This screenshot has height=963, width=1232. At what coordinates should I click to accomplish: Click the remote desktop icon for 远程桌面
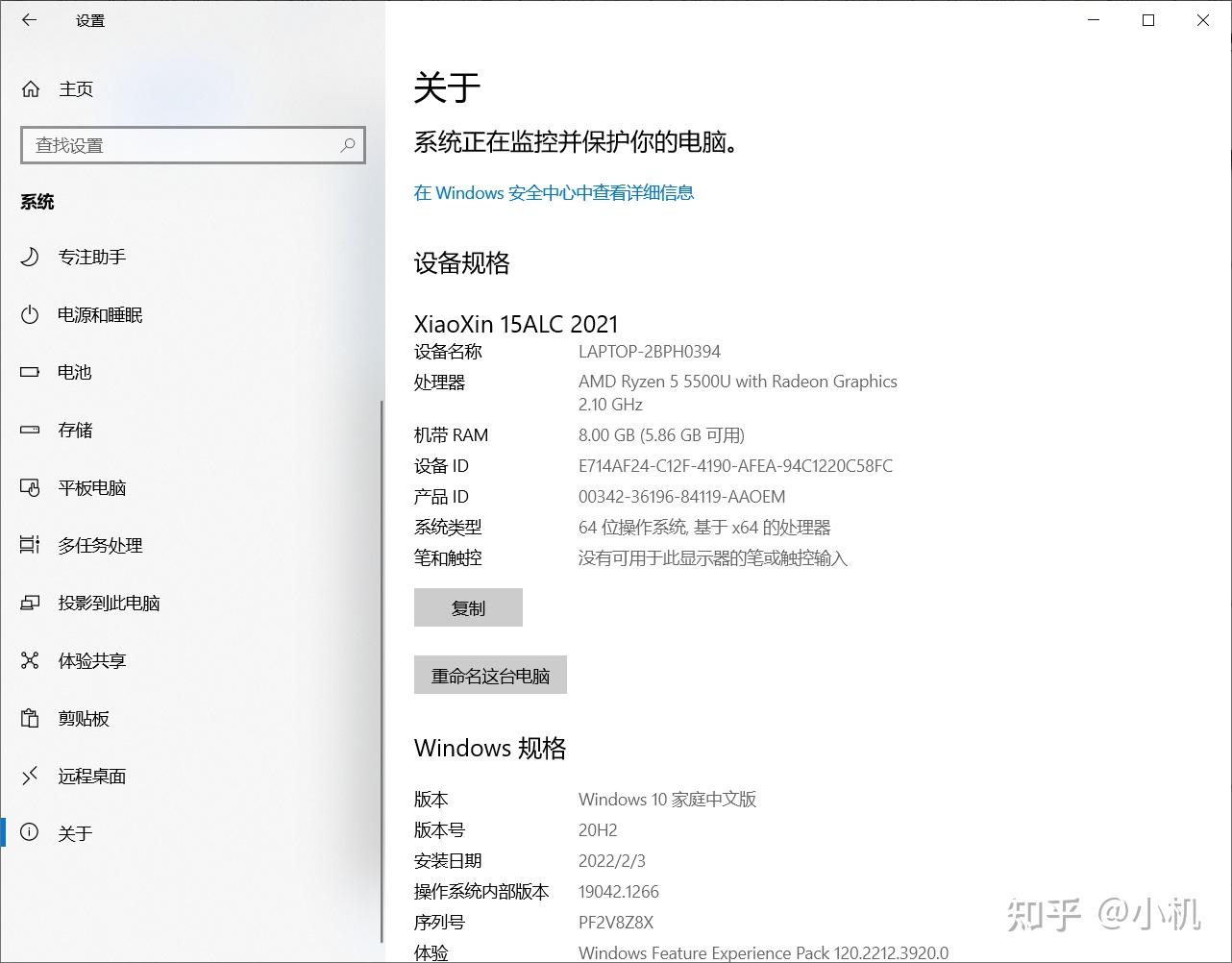[30, 776]
